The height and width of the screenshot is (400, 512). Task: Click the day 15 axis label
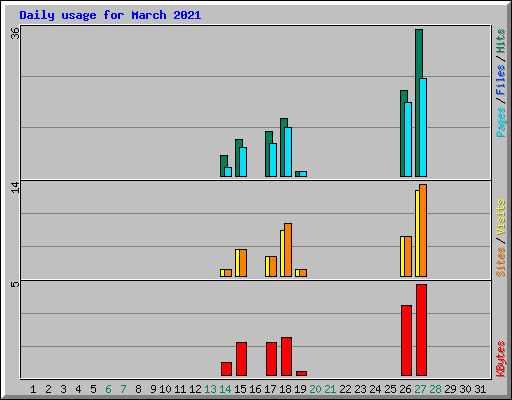tap(240, 389)
